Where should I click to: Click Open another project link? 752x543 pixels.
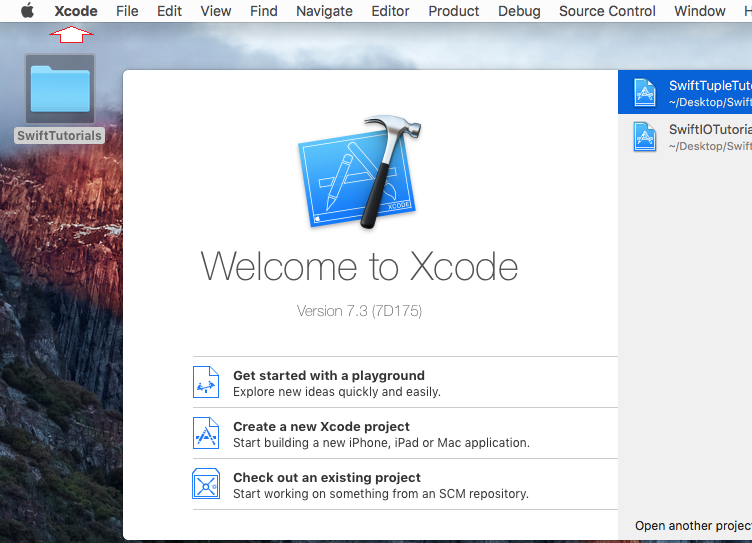(693, 526)
